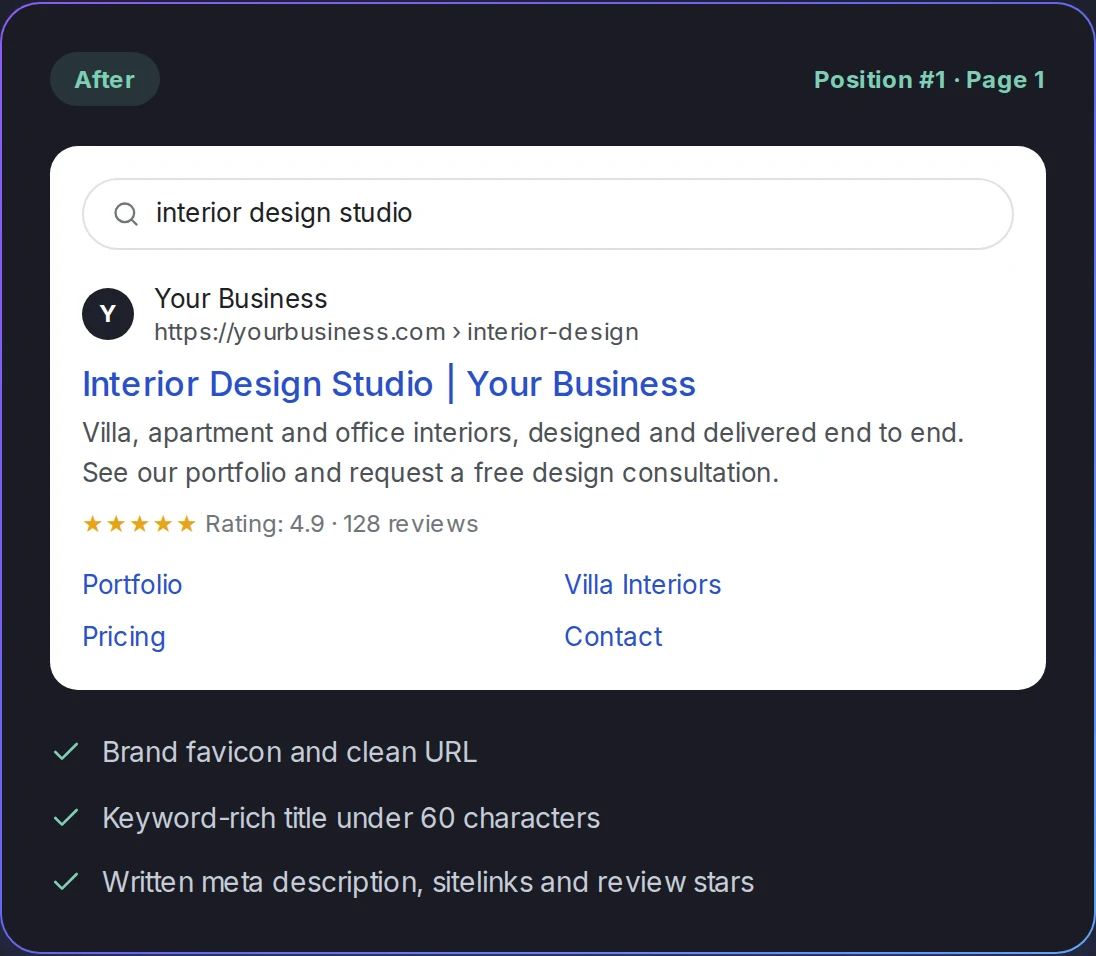Click 'Keyword-rich title under 60 characters' text
Screen dimensions: 1096x956
click(351, 818)
